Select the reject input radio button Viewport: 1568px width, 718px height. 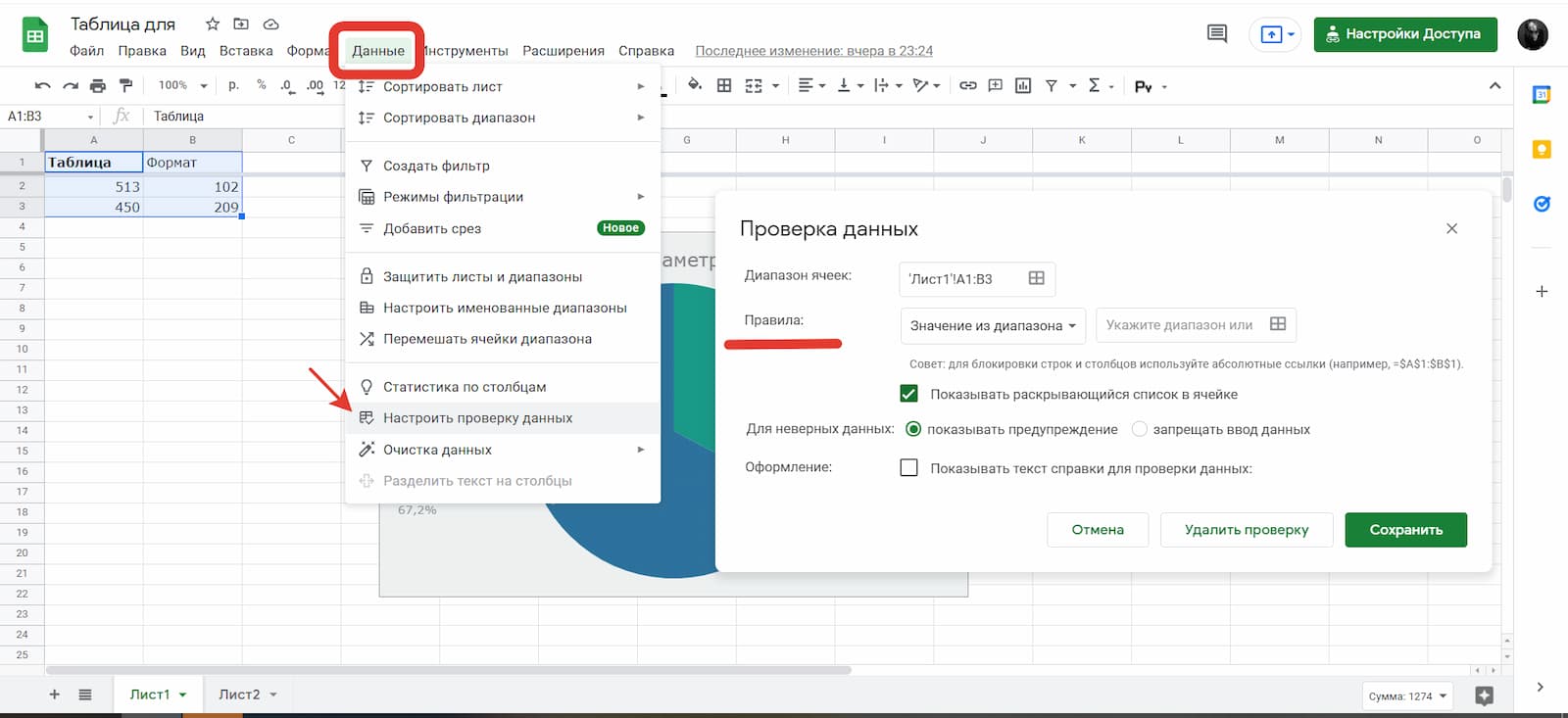(x=1139, y=429)
